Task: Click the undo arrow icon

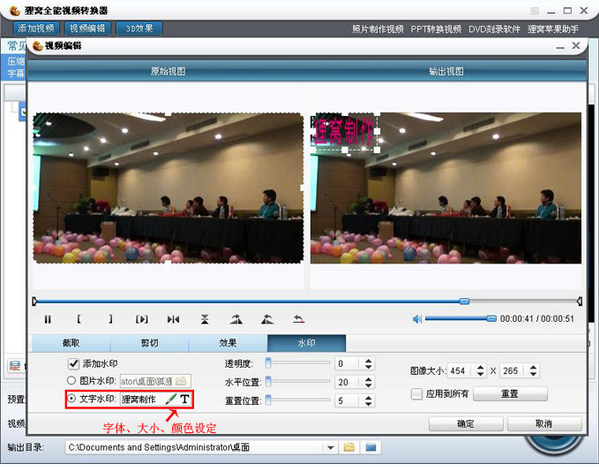Action: point(299,319)
